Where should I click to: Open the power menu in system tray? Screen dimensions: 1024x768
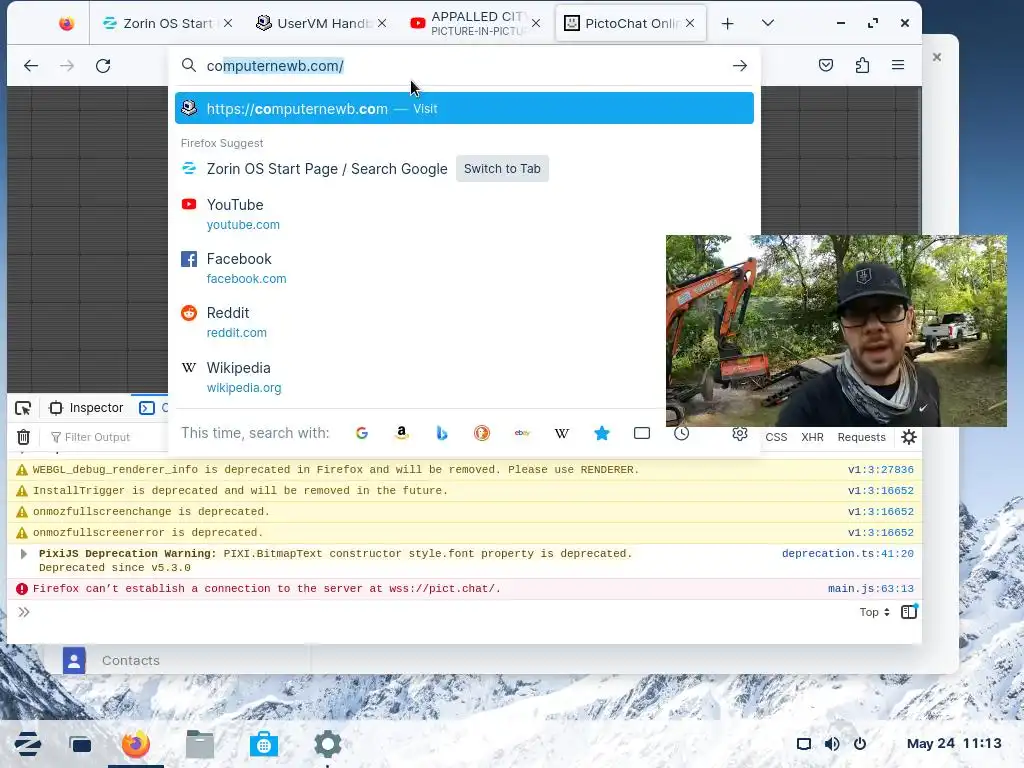860,744
